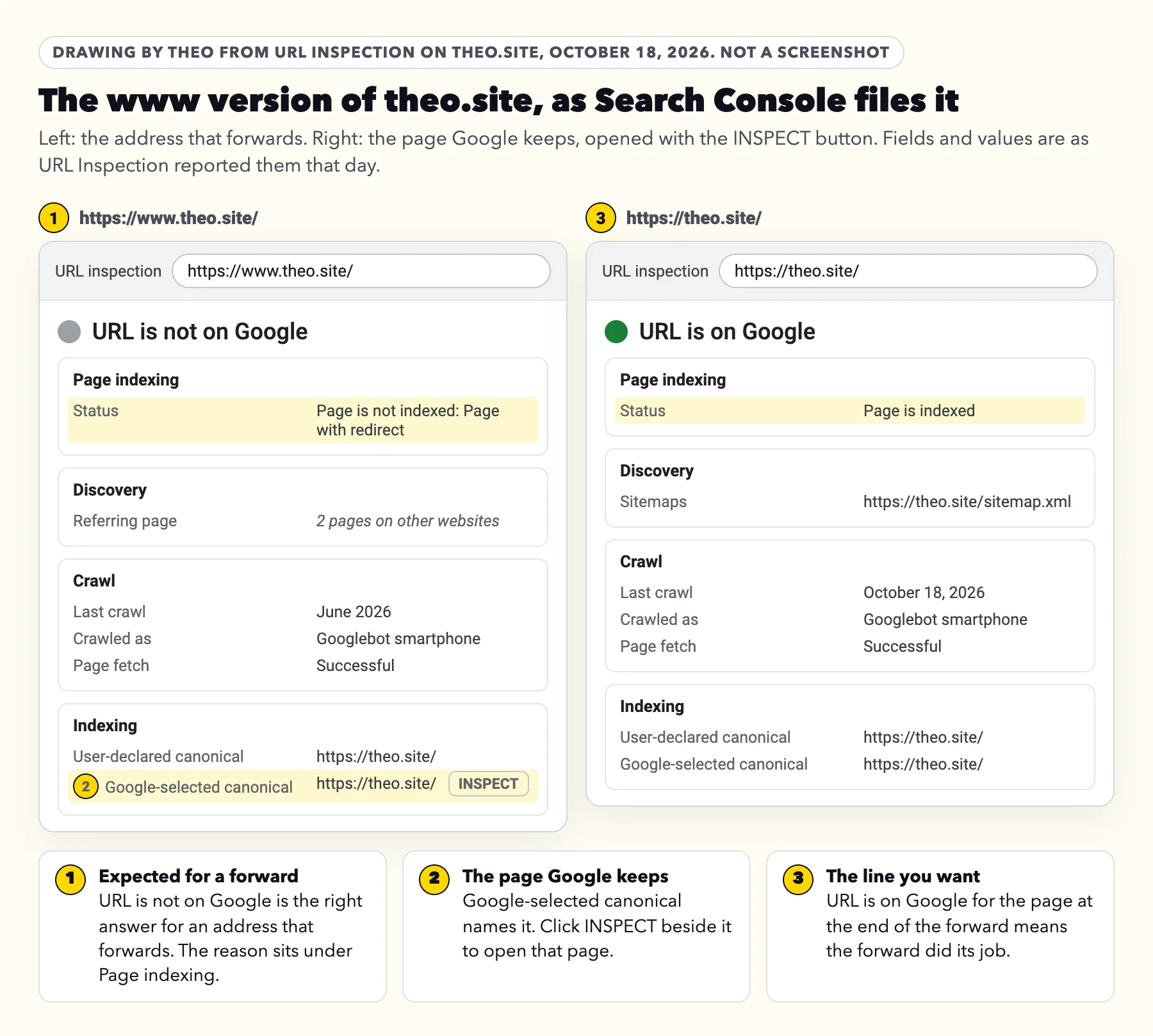Click the Last crawl value 'June 2026'
The height and width of the screenshot is (1036, 1153).
click(x=354, y=611)
